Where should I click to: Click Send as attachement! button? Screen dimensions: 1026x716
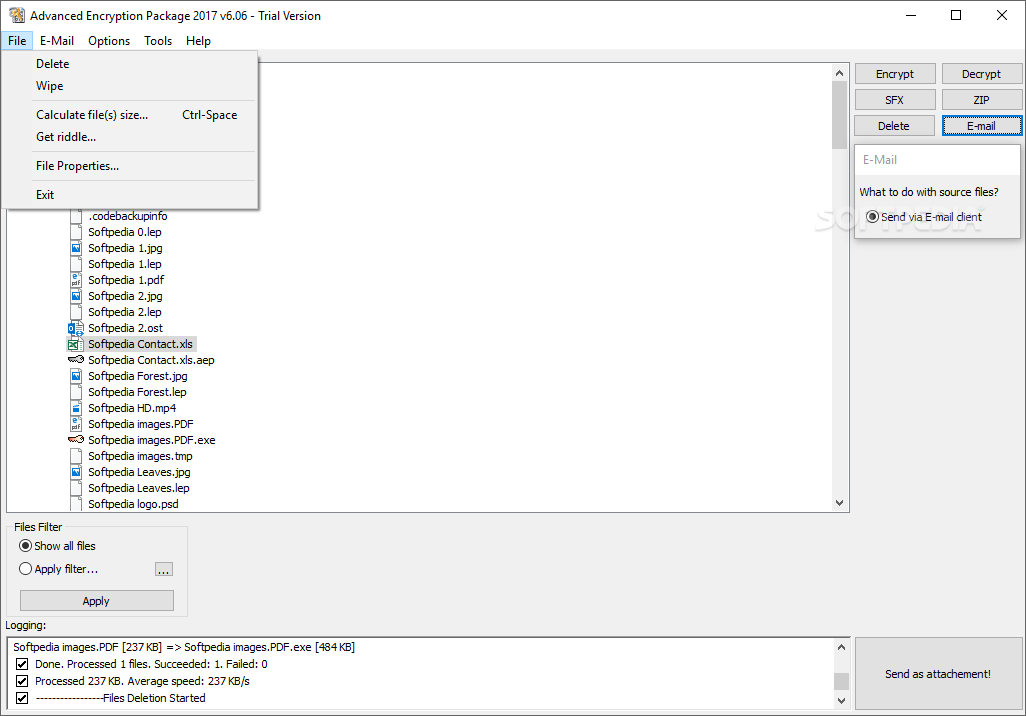[938, 673]
